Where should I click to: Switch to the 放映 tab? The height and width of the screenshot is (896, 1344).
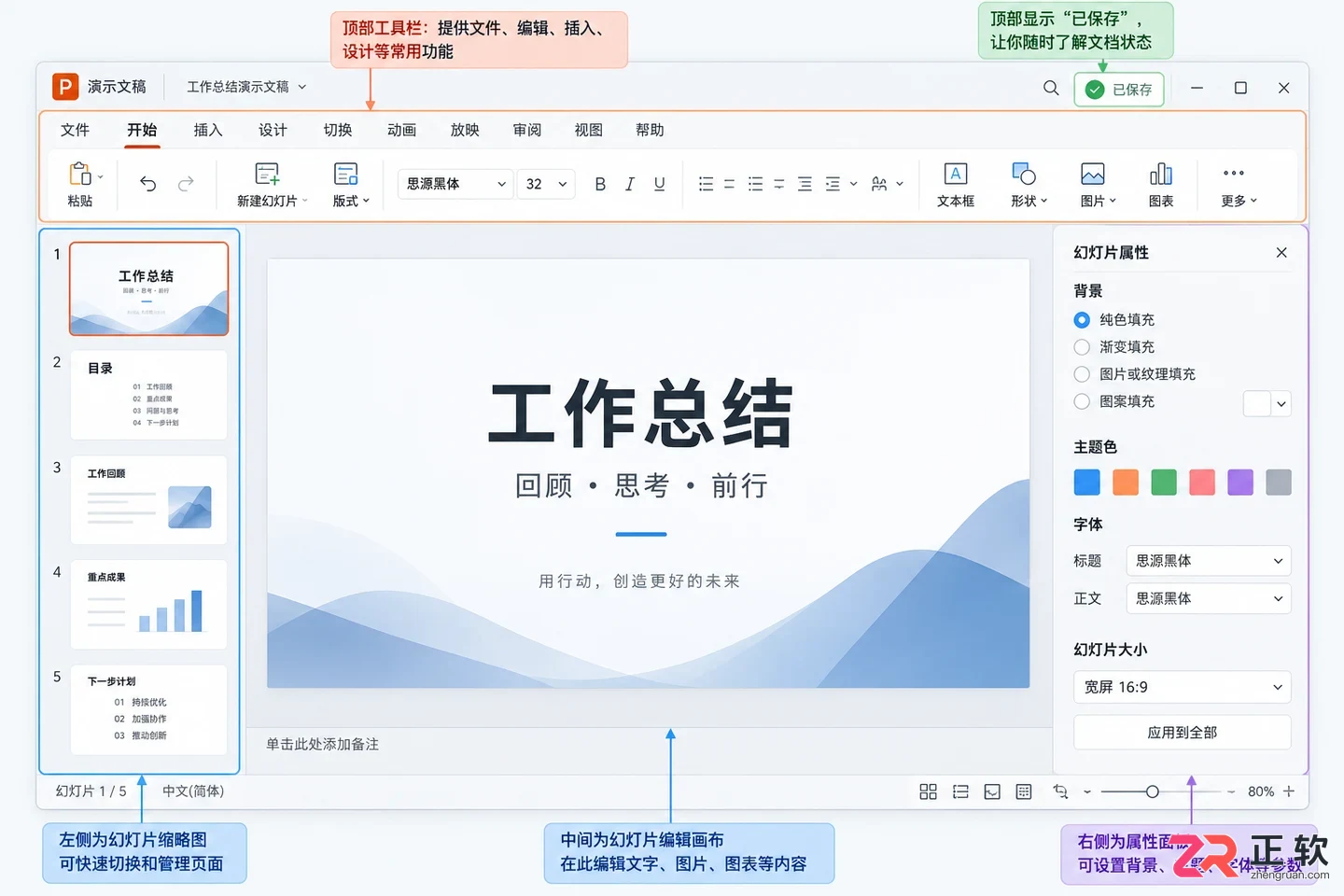pyautogui.click(x=465, y=130)
